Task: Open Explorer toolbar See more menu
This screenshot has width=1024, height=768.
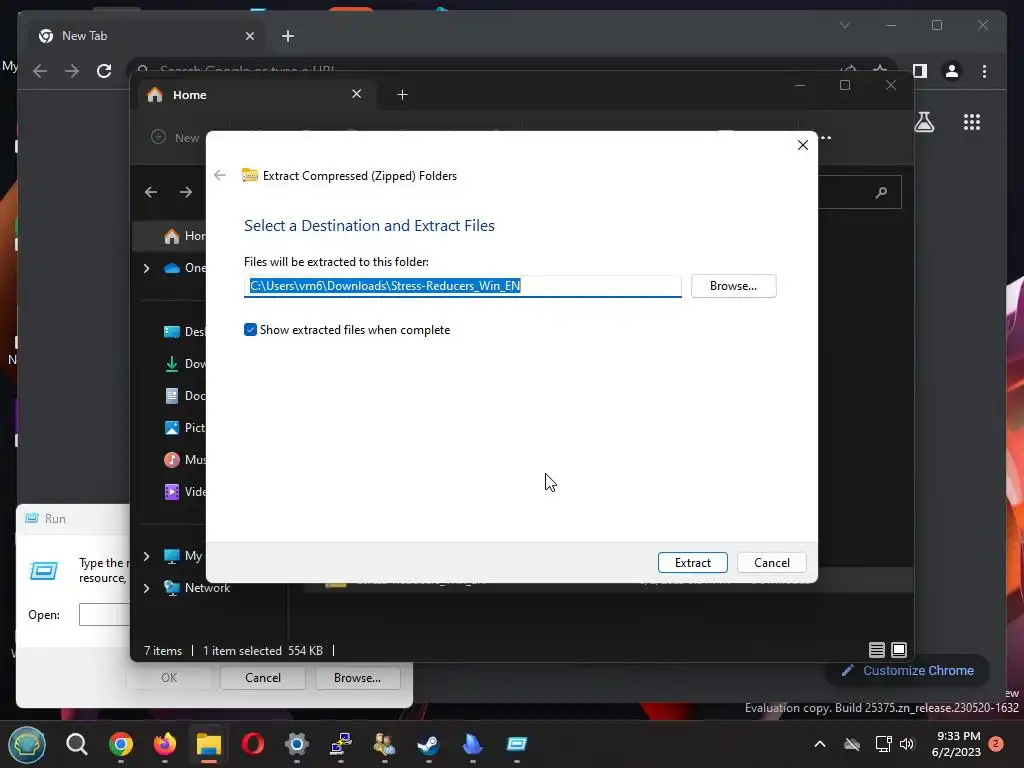Action: pyautogui.click(x=825, y=138)
